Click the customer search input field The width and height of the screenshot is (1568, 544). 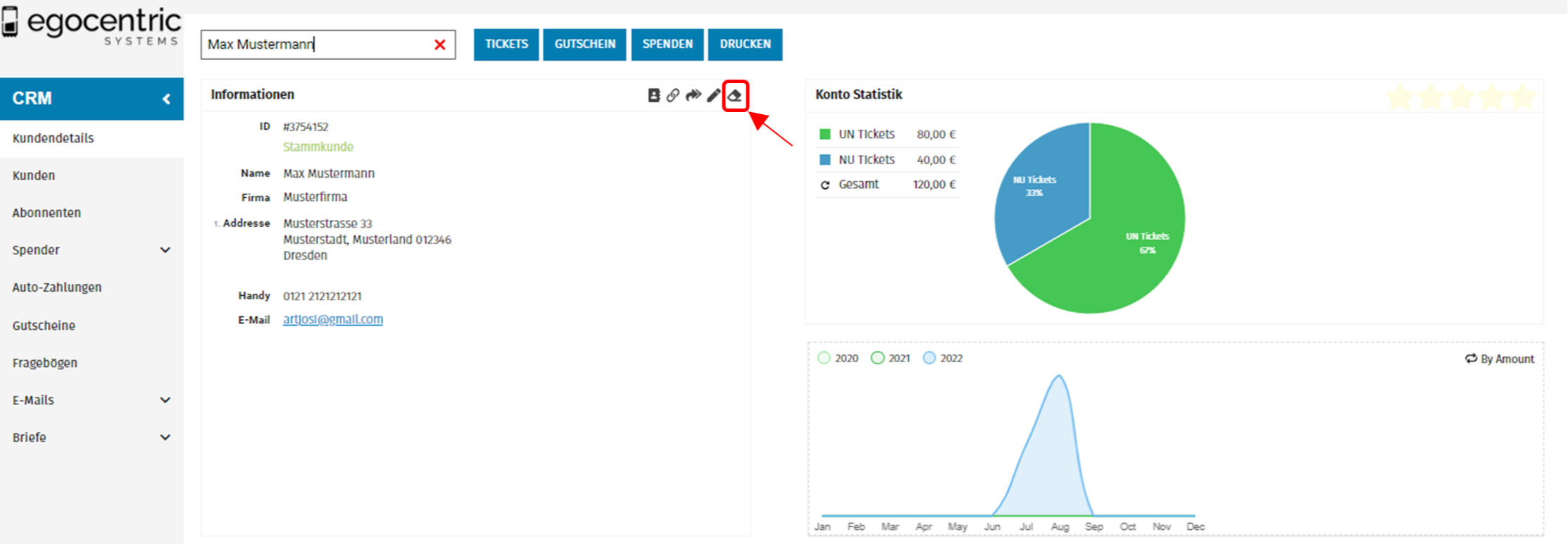pyautogui.click(x=317, y=45)
